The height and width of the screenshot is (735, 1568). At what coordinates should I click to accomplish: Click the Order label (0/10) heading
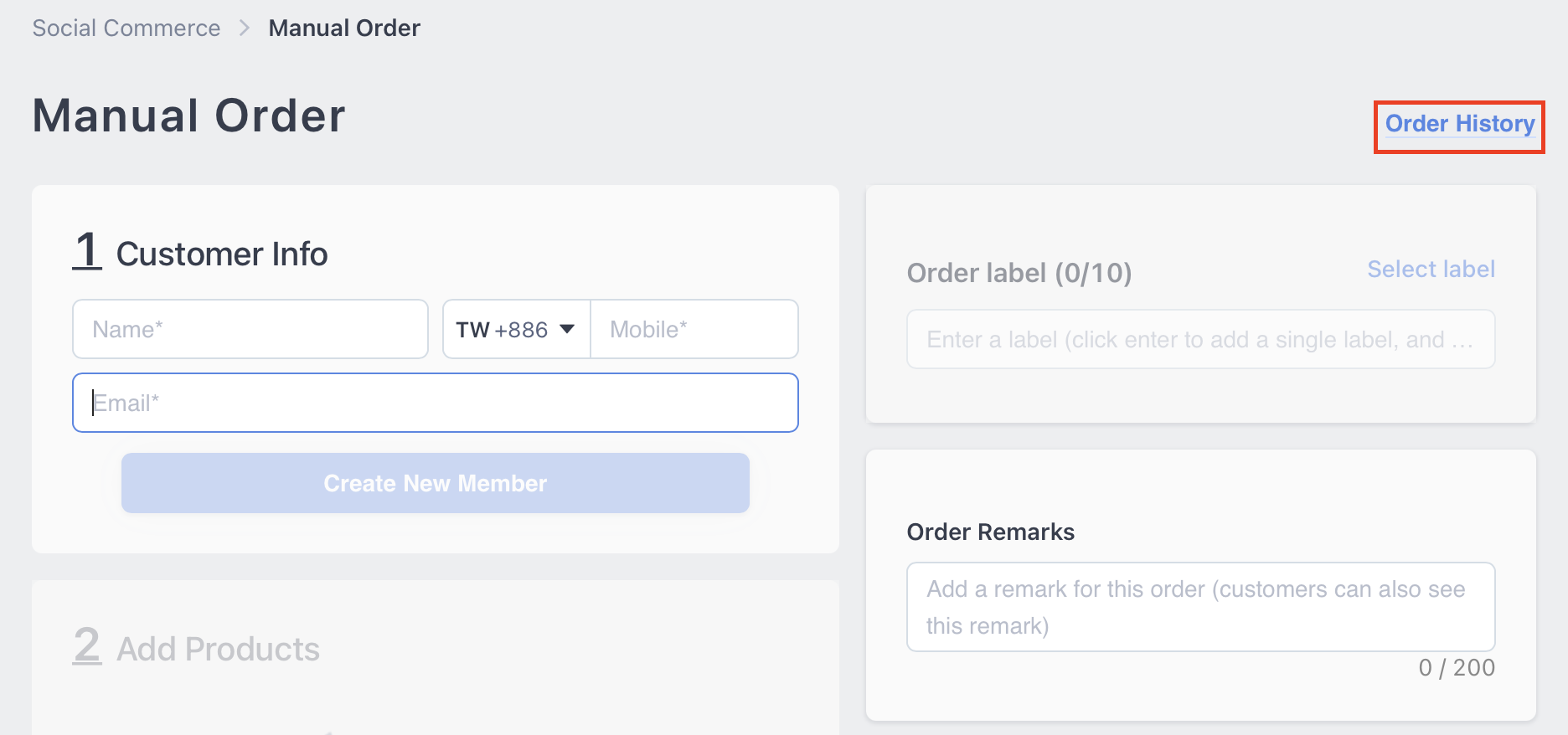coord(1019,273)
